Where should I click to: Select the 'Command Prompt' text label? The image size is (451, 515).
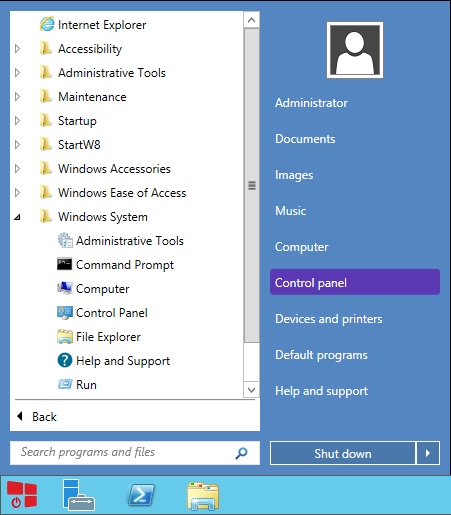pos(125,265)
